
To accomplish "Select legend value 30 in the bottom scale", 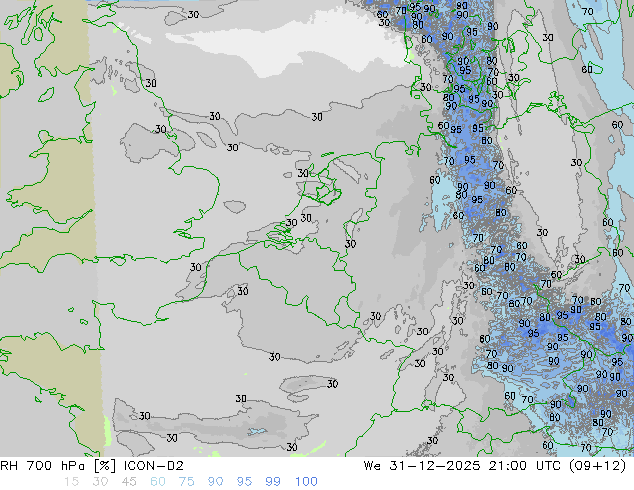I will (100, 482).
